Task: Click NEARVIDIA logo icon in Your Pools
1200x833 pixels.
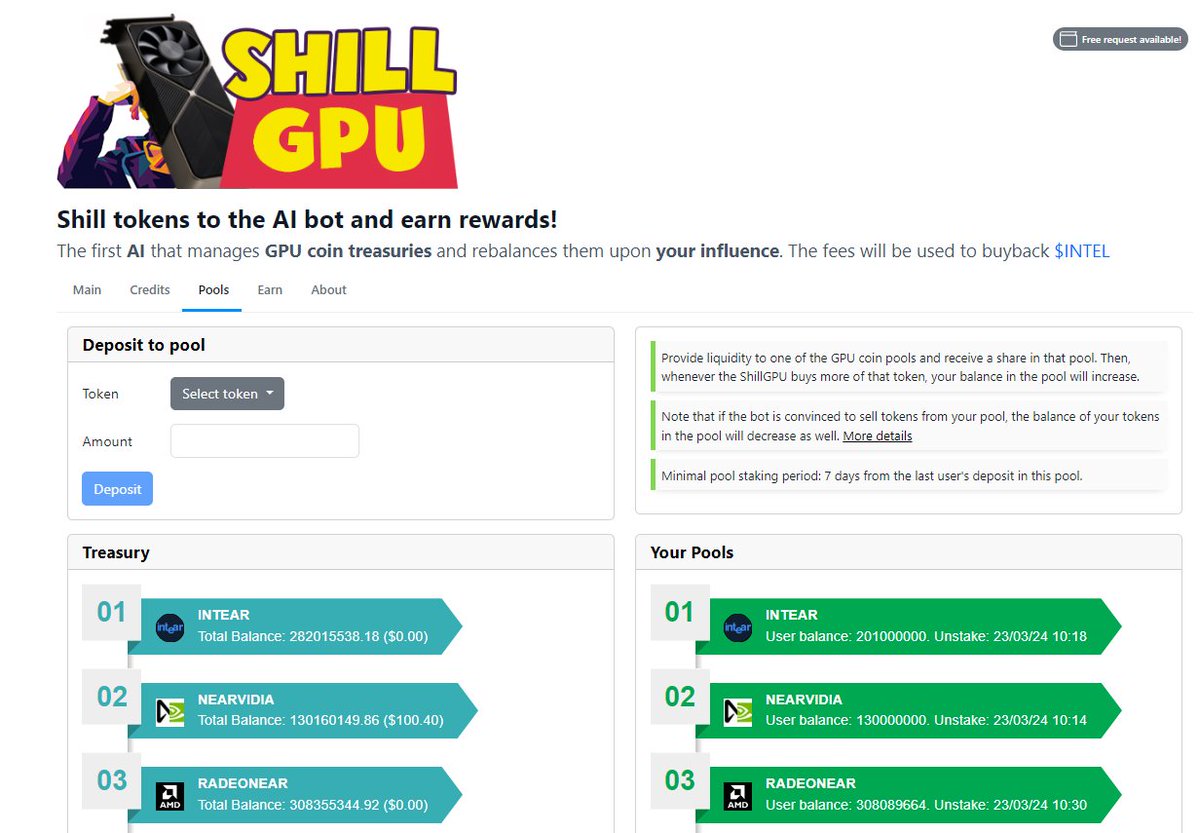Action: (738, 712)
